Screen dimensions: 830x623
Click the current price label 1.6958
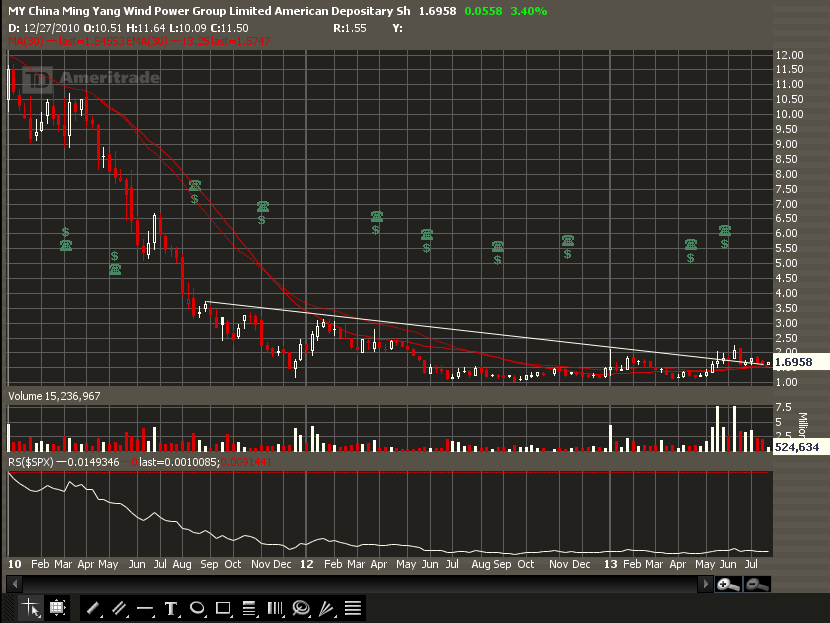coord(793,362)
